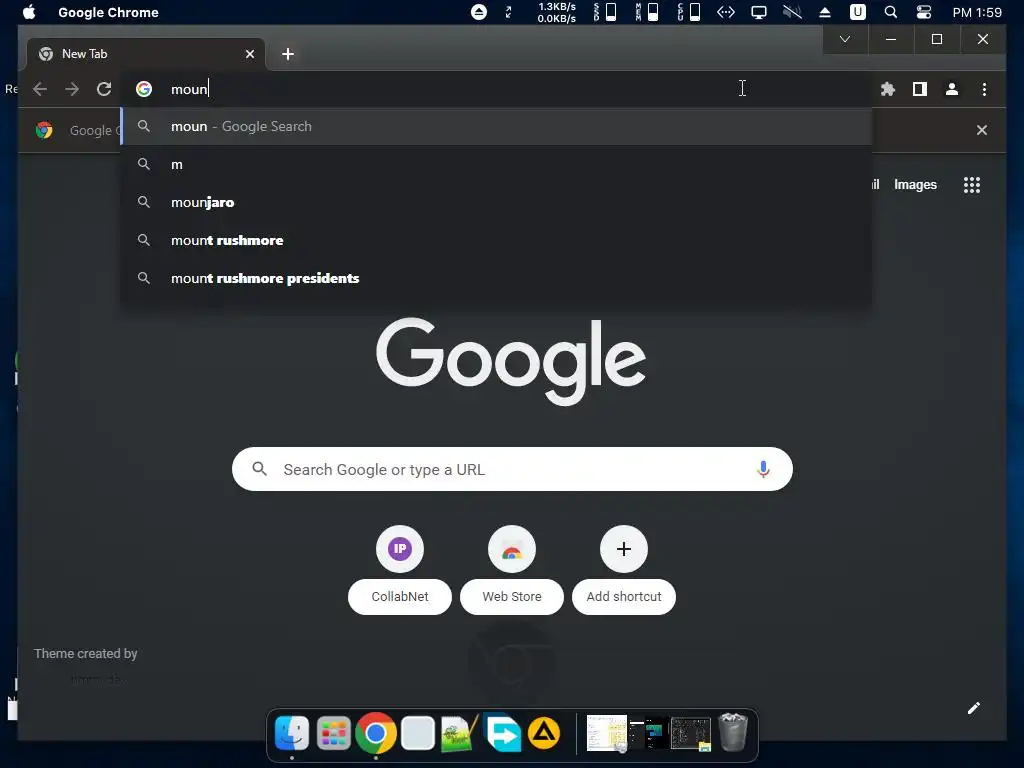Select the 'm' search suggestion

coord(496,165)
